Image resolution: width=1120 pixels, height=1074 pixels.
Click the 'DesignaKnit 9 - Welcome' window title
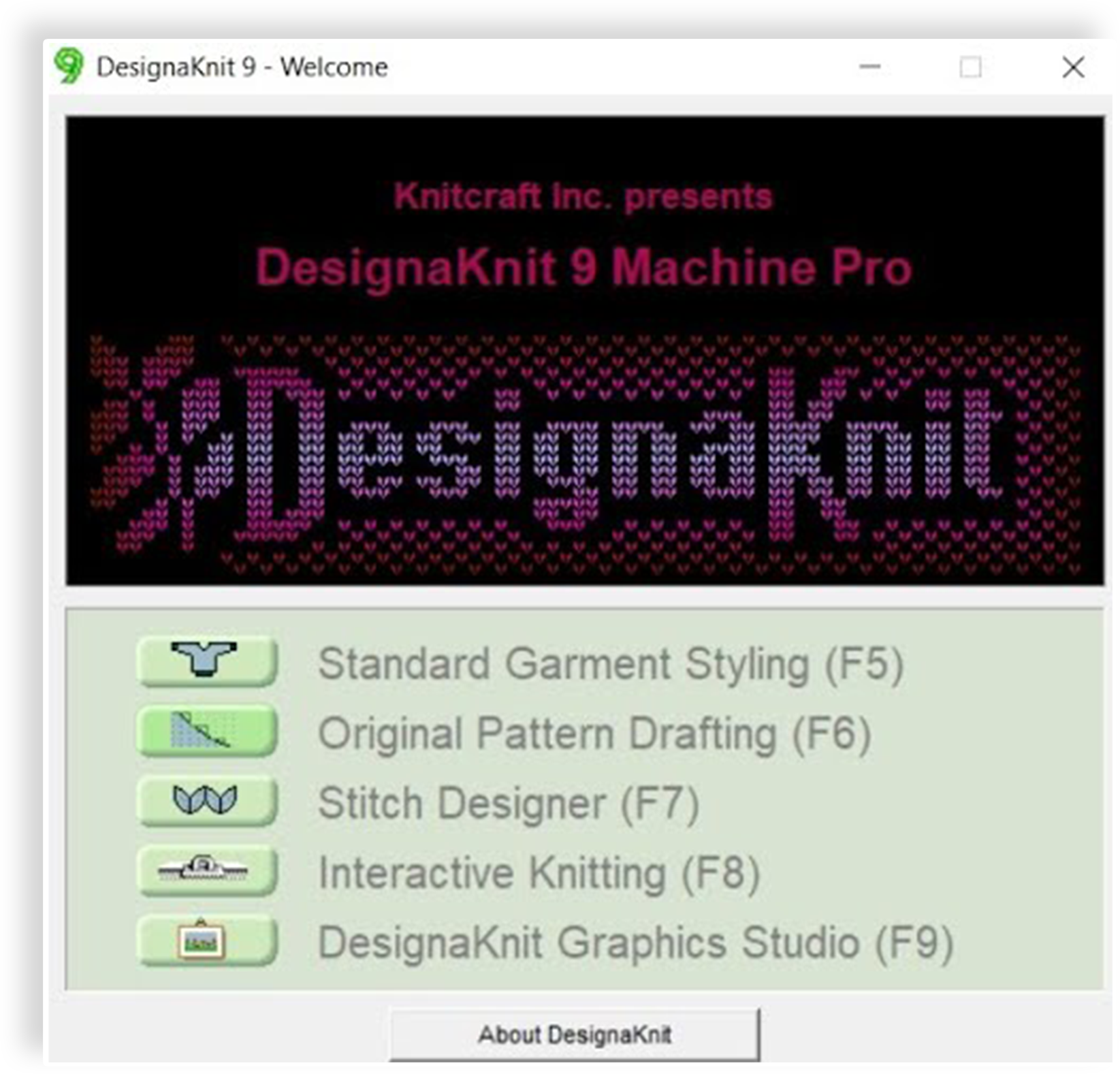pyautogui.click(x=242, y=67)
